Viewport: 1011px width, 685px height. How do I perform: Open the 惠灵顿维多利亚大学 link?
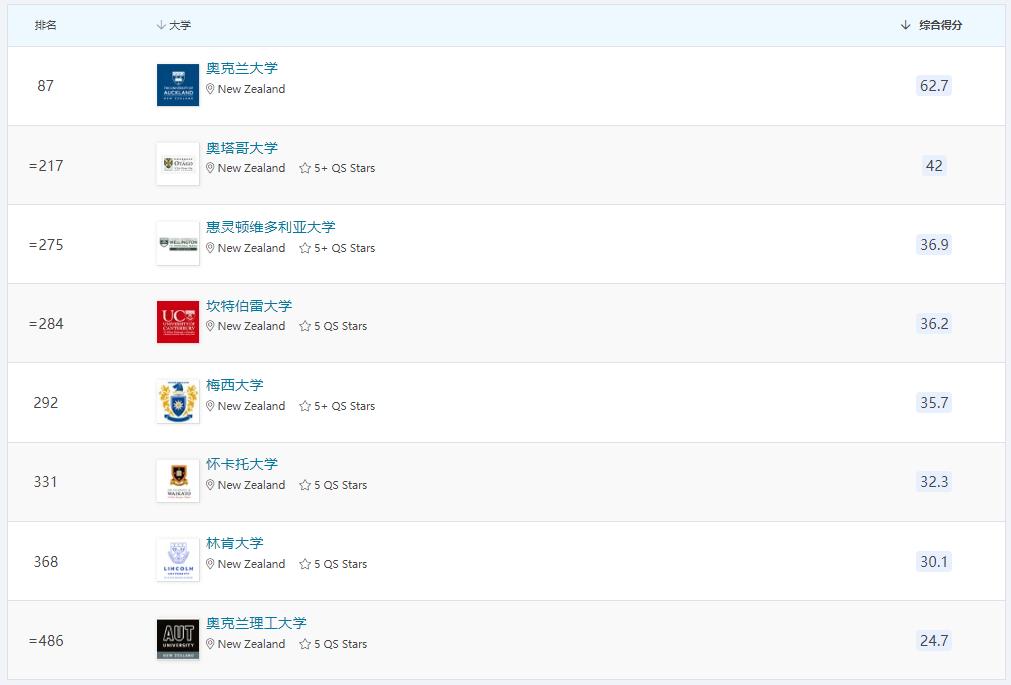[x=270, y=227]
